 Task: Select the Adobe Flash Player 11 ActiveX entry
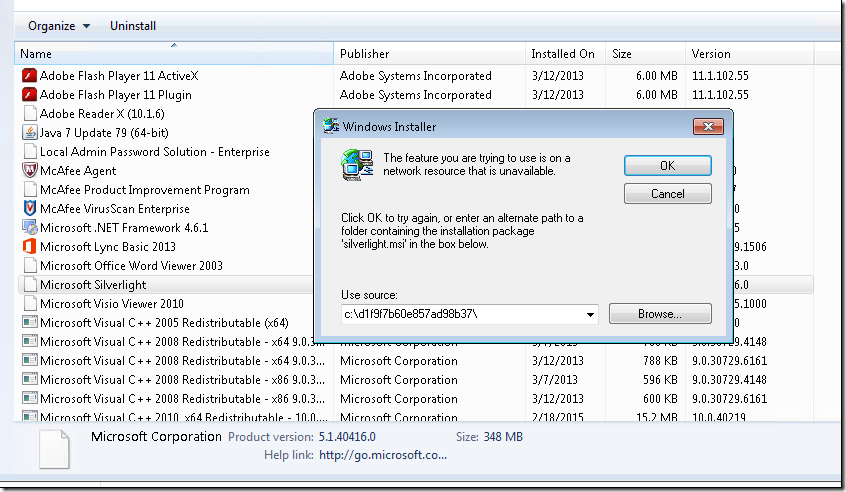[119, 76]
